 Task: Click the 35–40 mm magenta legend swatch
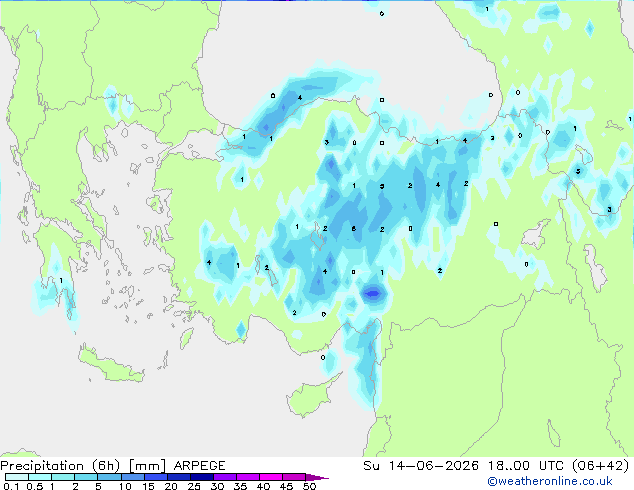[247, 477]
